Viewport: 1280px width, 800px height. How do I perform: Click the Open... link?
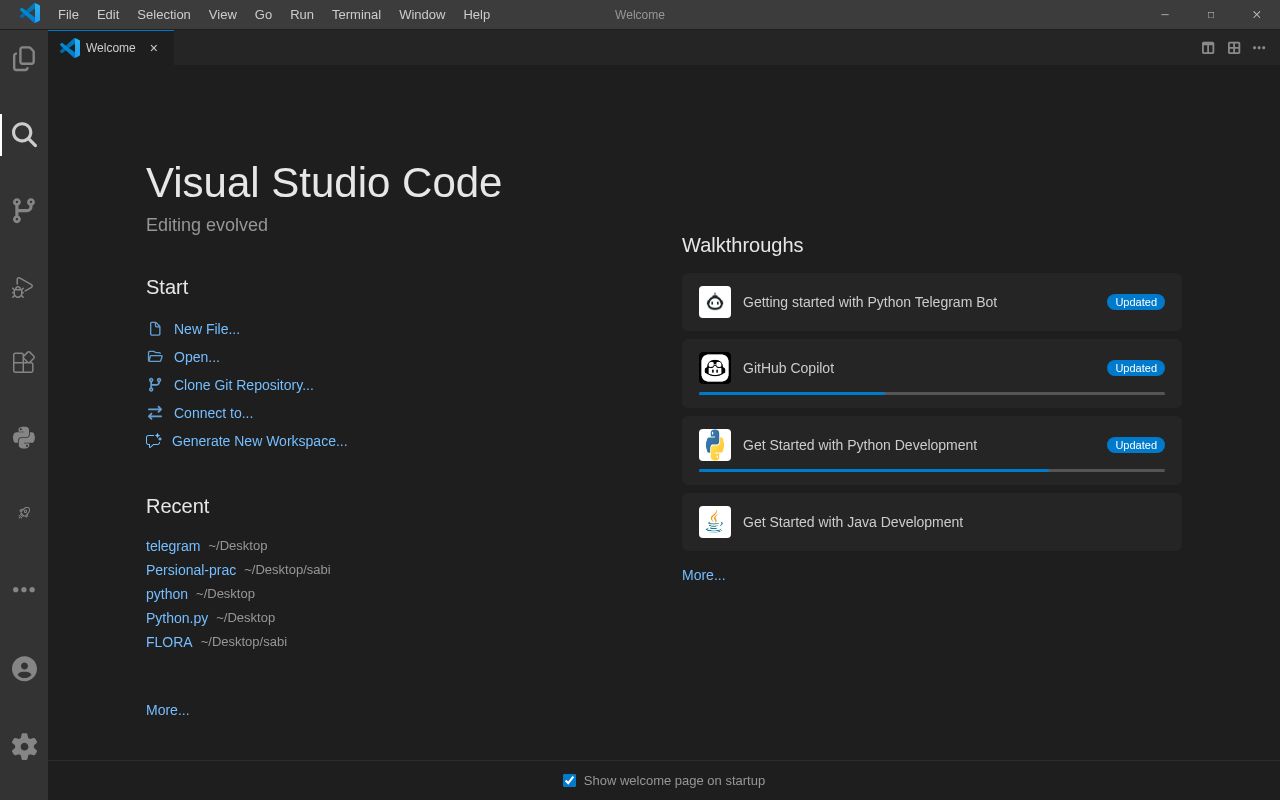point(197,357)
